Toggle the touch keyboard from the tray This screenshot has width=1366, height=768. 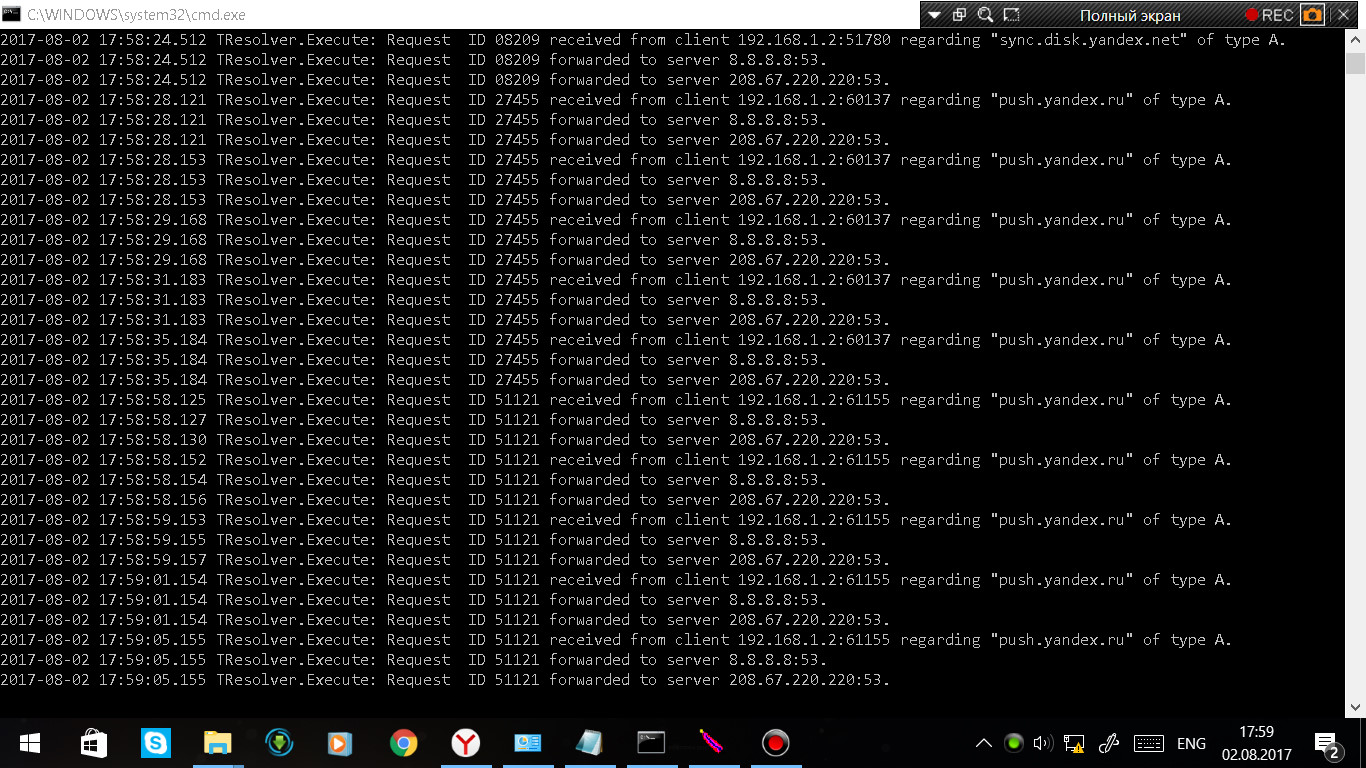[x=1148, y=743]
